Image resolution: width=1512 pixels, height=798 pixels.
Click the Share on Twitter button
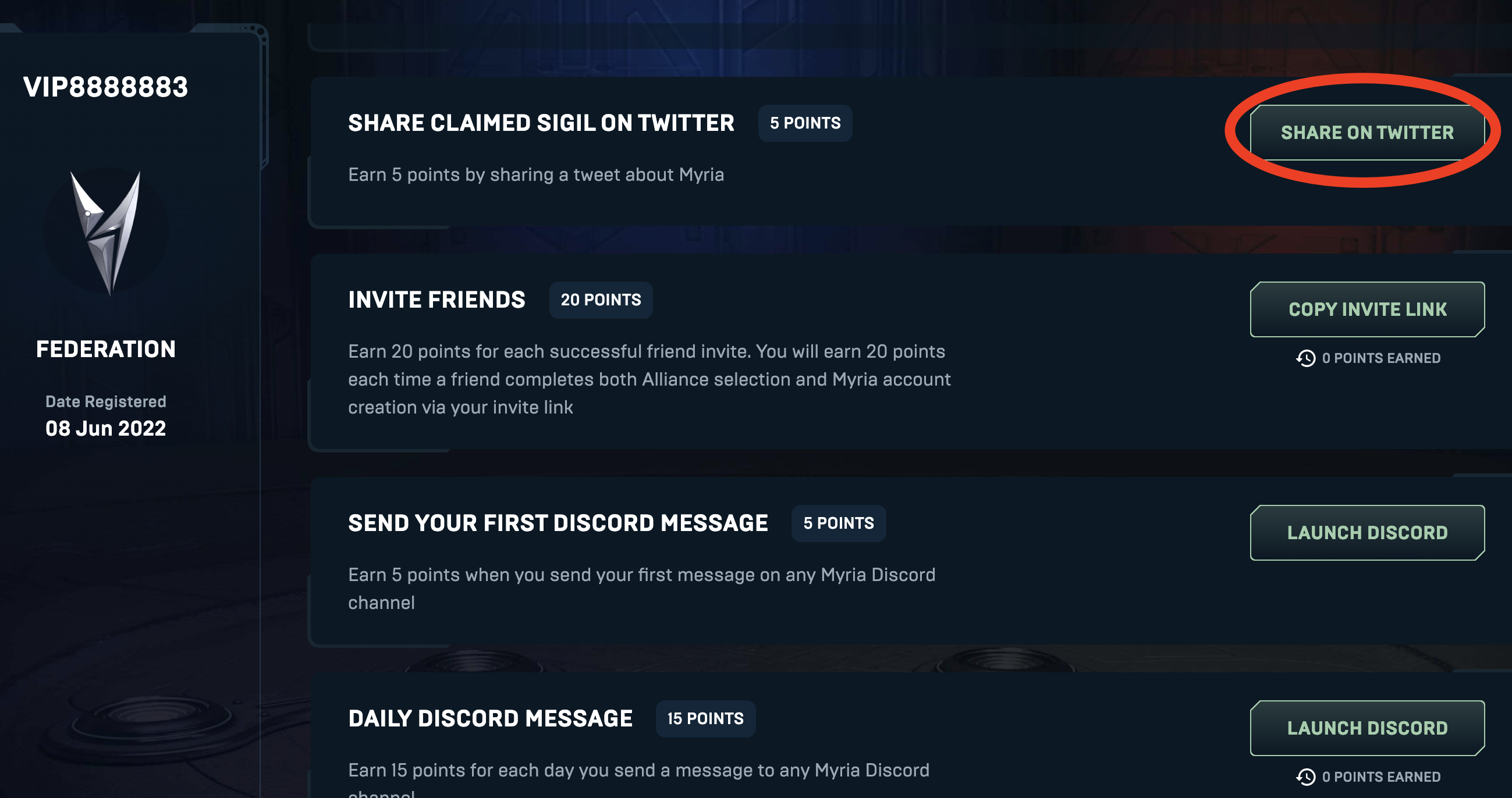coord(1367,133)
